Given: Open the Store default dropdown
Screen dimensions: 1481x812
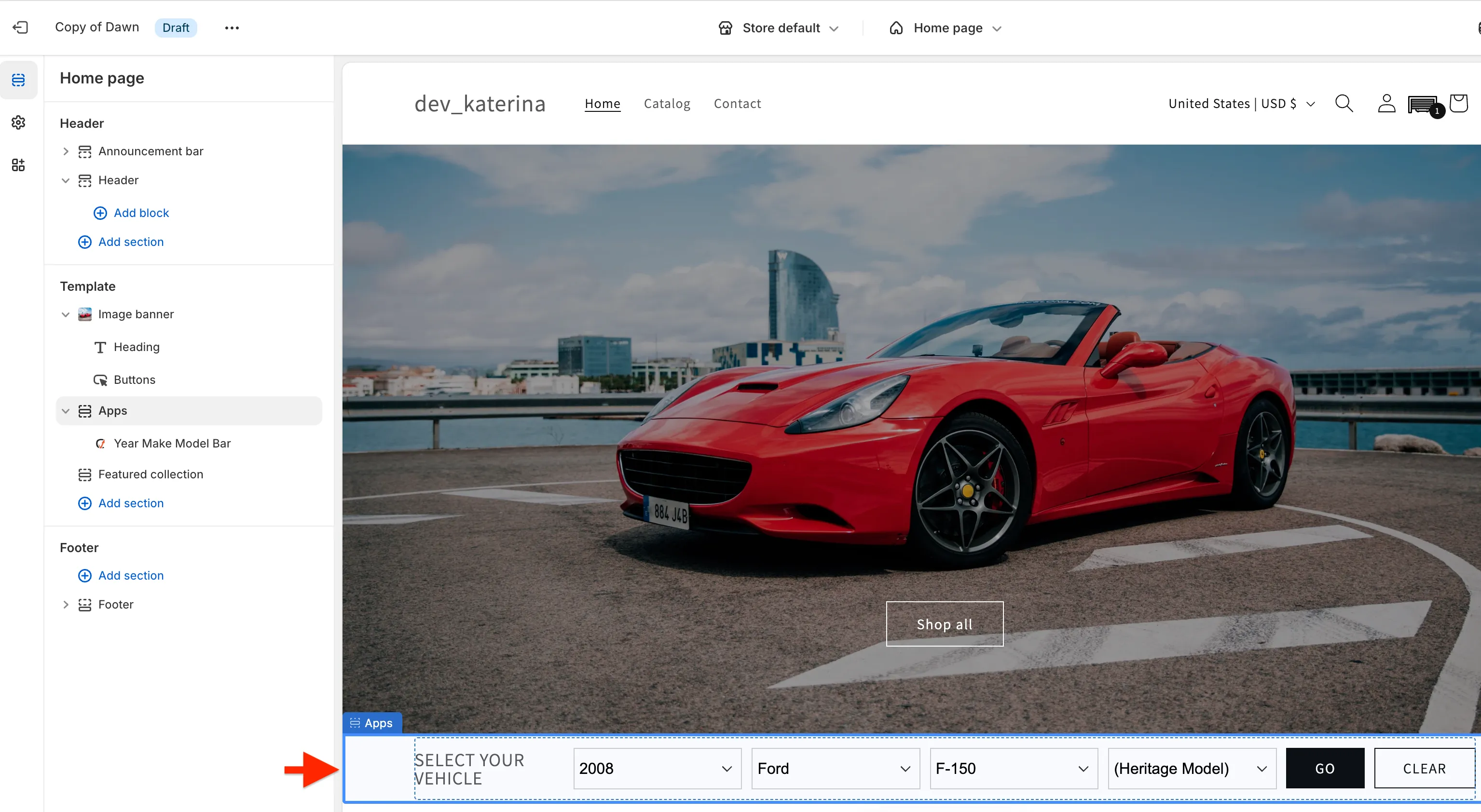Looking at the screenshot, I should (x=779, y=28).
